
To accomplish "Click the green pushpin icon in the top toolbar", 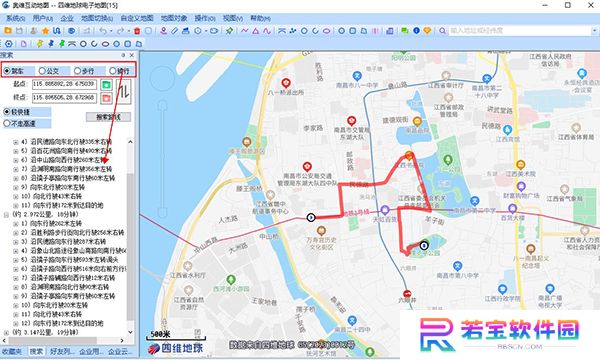I will pos(230,31).
